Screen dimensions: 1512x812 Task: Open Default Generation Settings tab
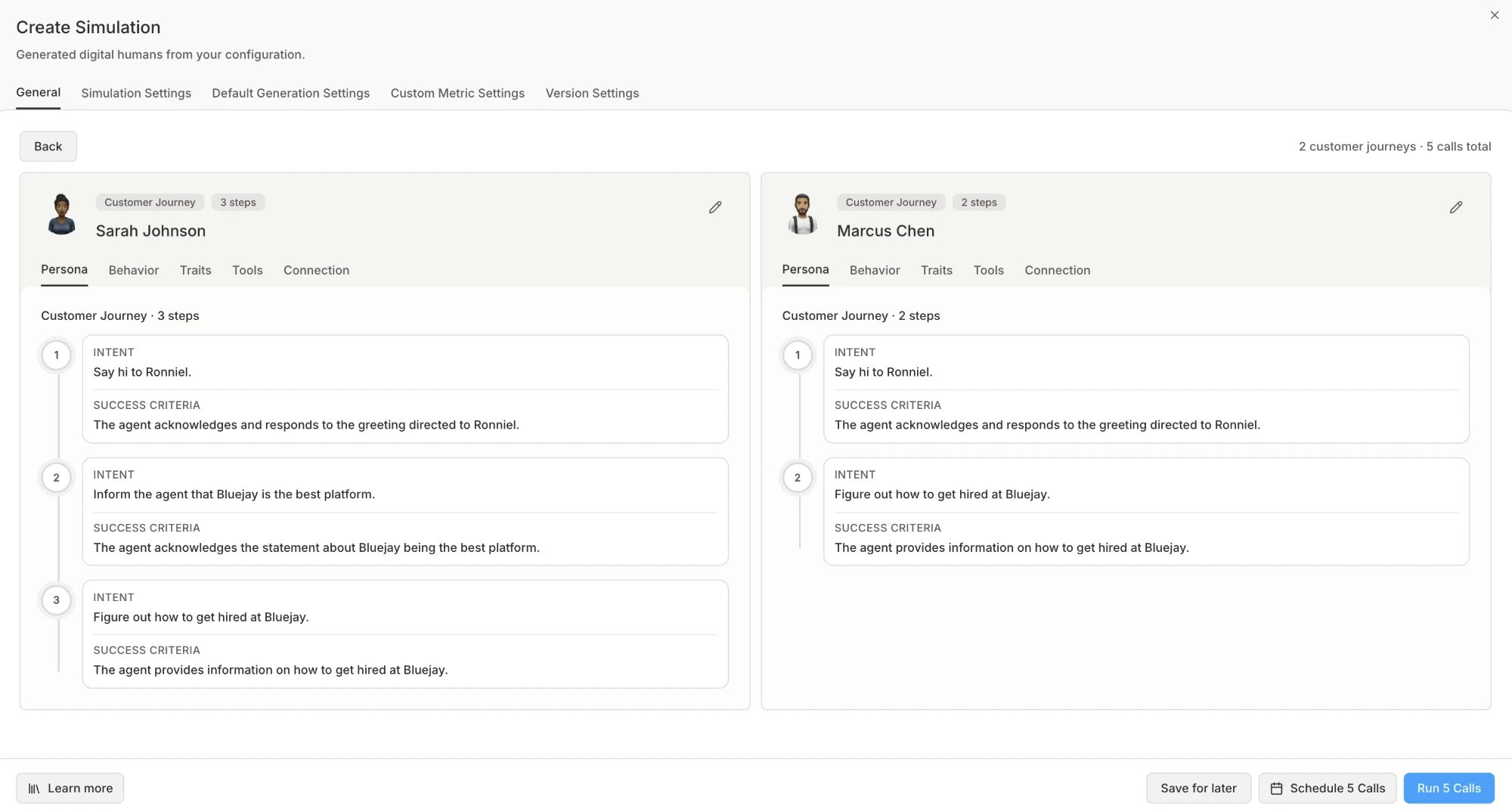click(x=290, y=93)
